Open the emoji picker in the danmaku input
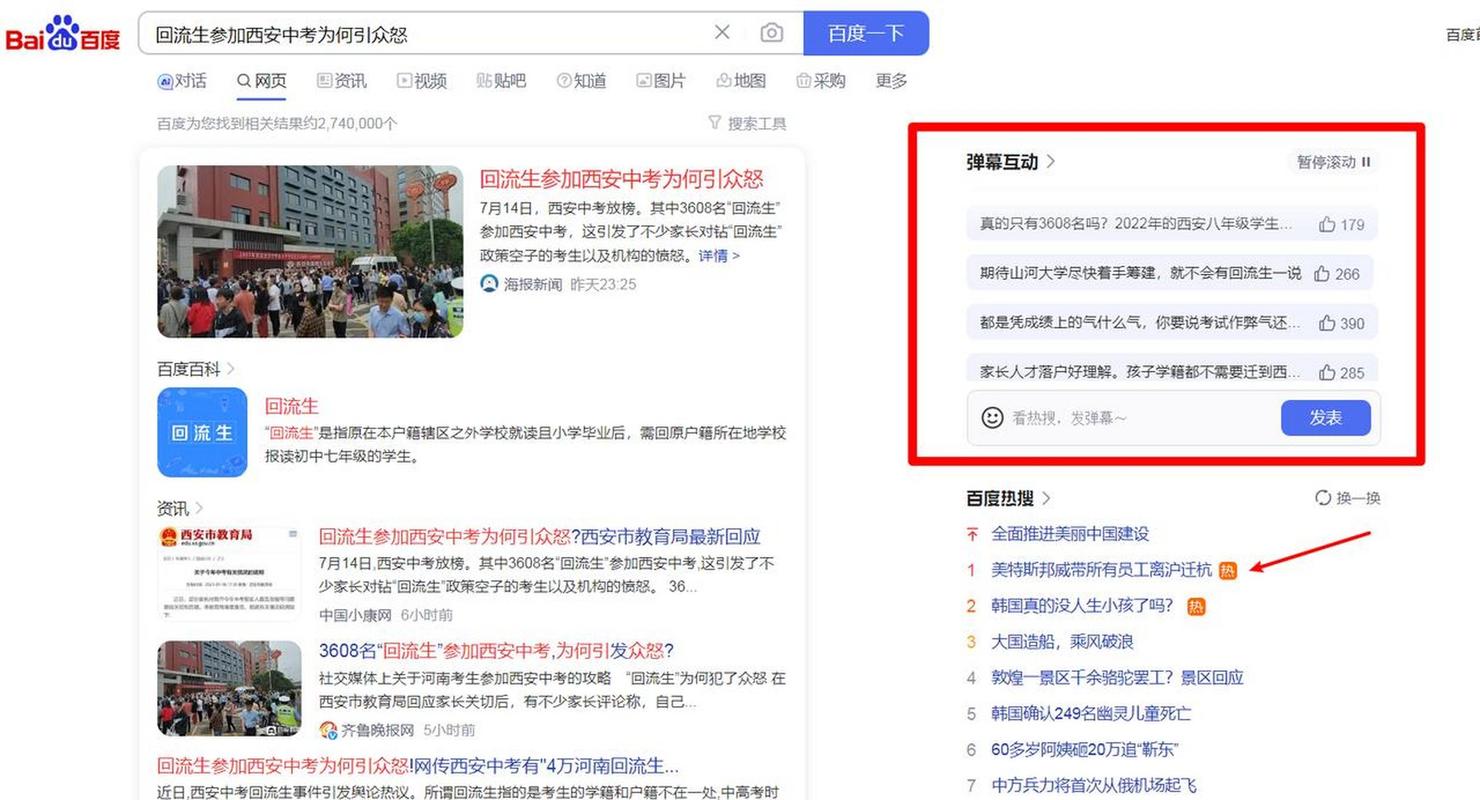 pyautogui.click(x=990, y=417)
